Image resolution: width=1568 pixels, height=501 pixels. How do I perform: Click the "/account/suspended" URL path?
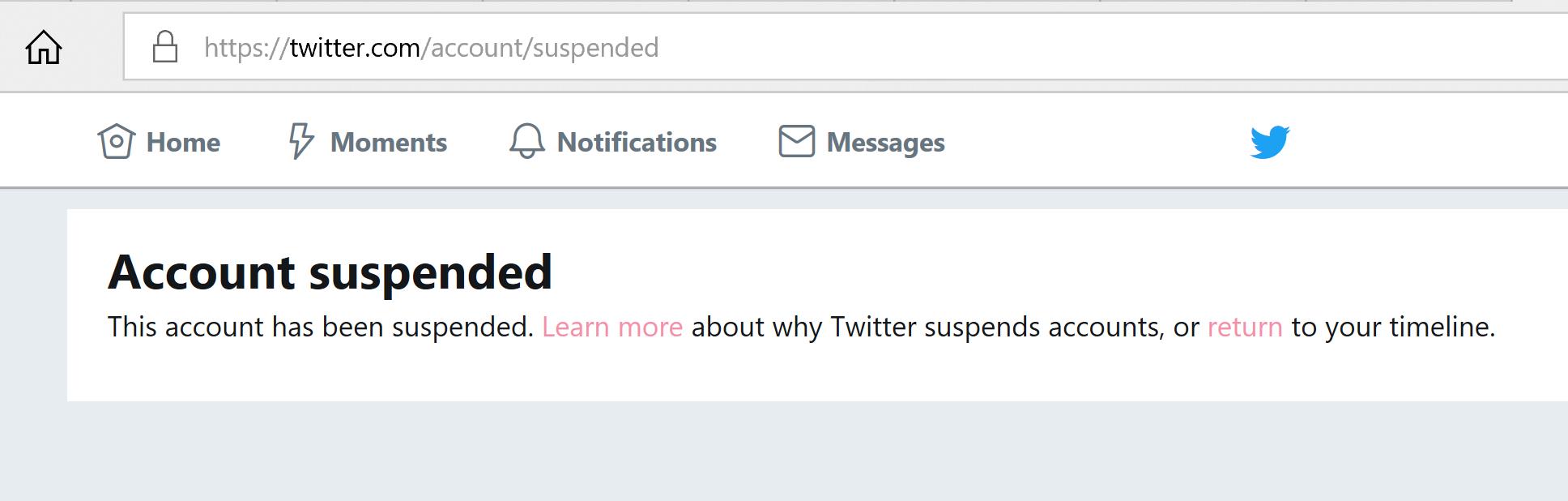pyautogui.click(x=539, y=48)
